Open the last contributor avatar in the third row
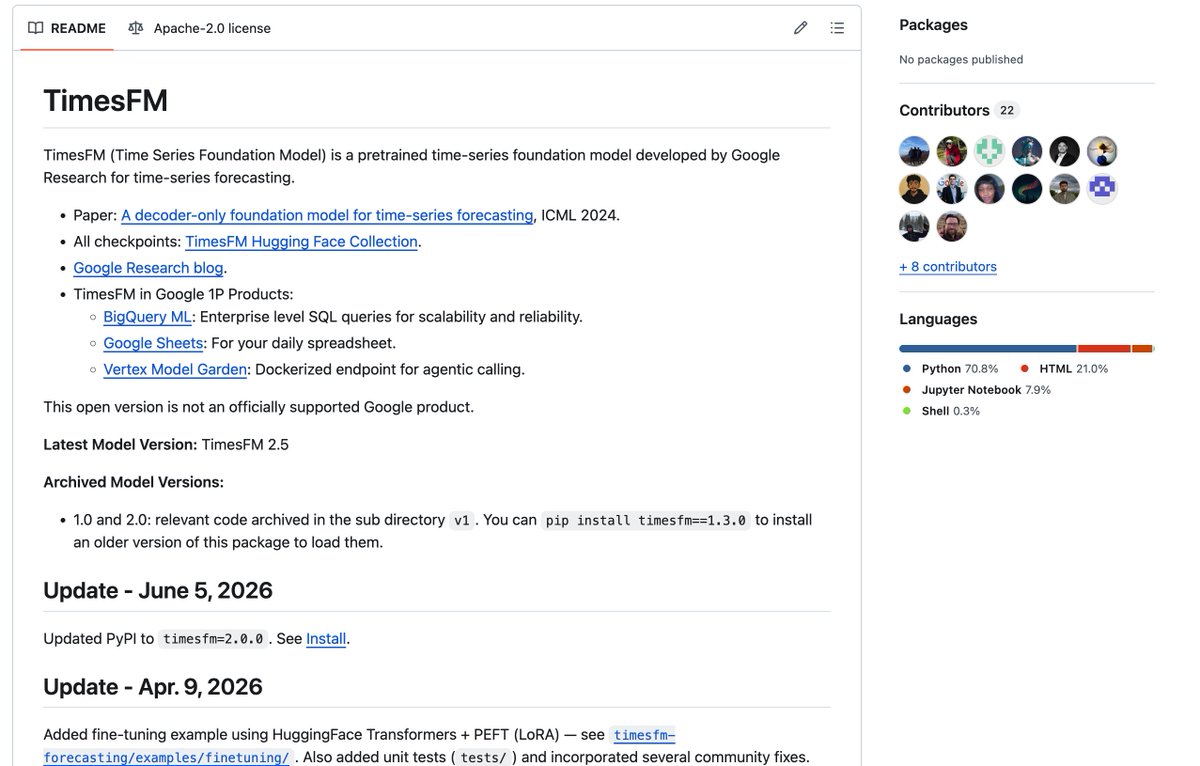Image resolution: width=1200 pixels, height=766 pixels. coord(952,227)
